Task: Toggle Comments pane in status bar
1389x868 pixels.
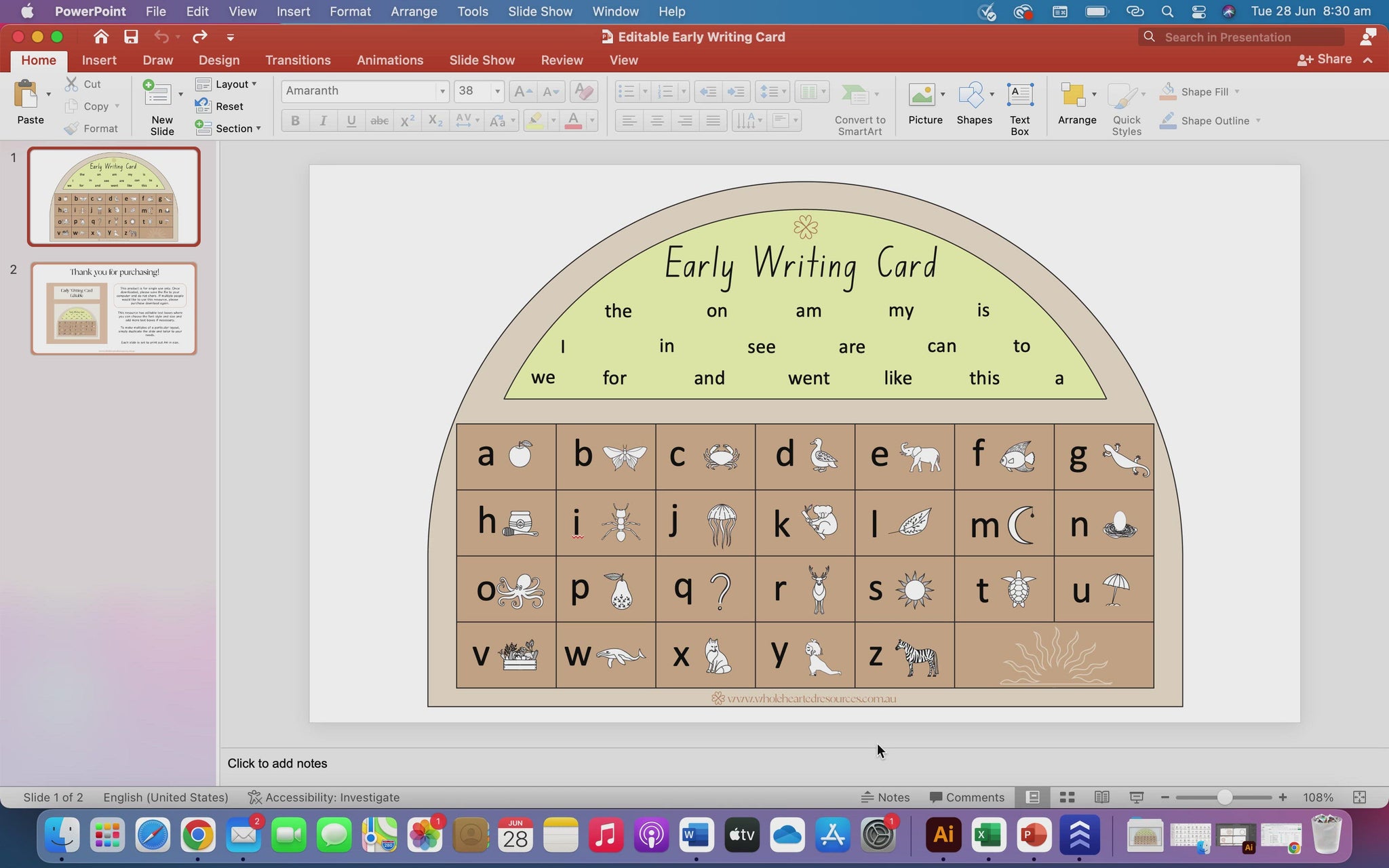Action: [x=966, y=797]
